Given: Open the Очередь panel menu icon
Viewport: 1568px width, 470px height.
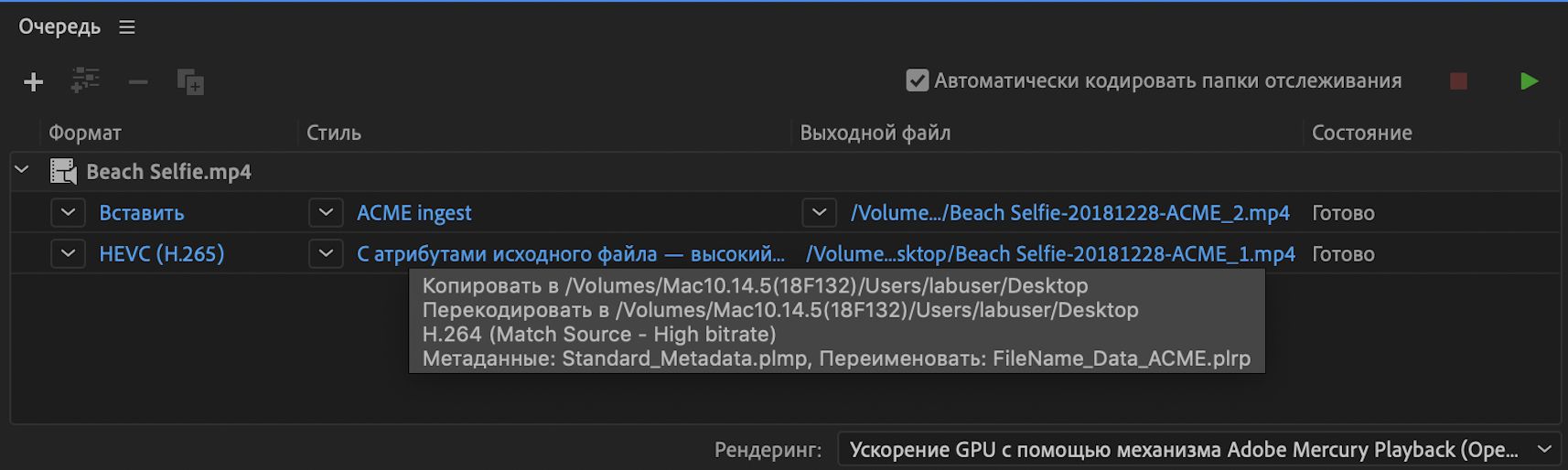Looking at the screenshot, I should tap(127, 27).
